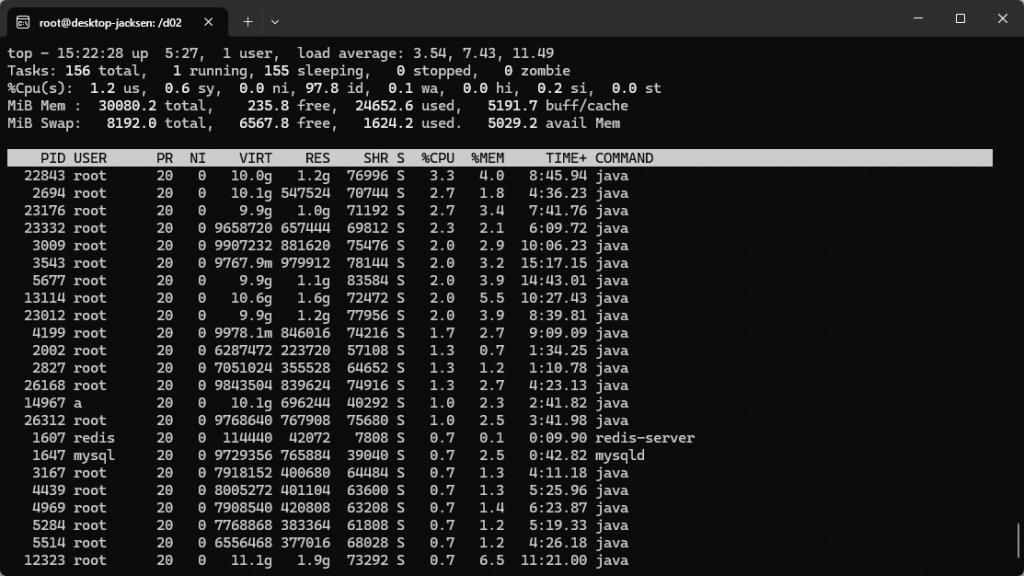The width and height of the screenshot is (1024, 576).
Task: Minimize the terminal window
Action: (917, 19)
